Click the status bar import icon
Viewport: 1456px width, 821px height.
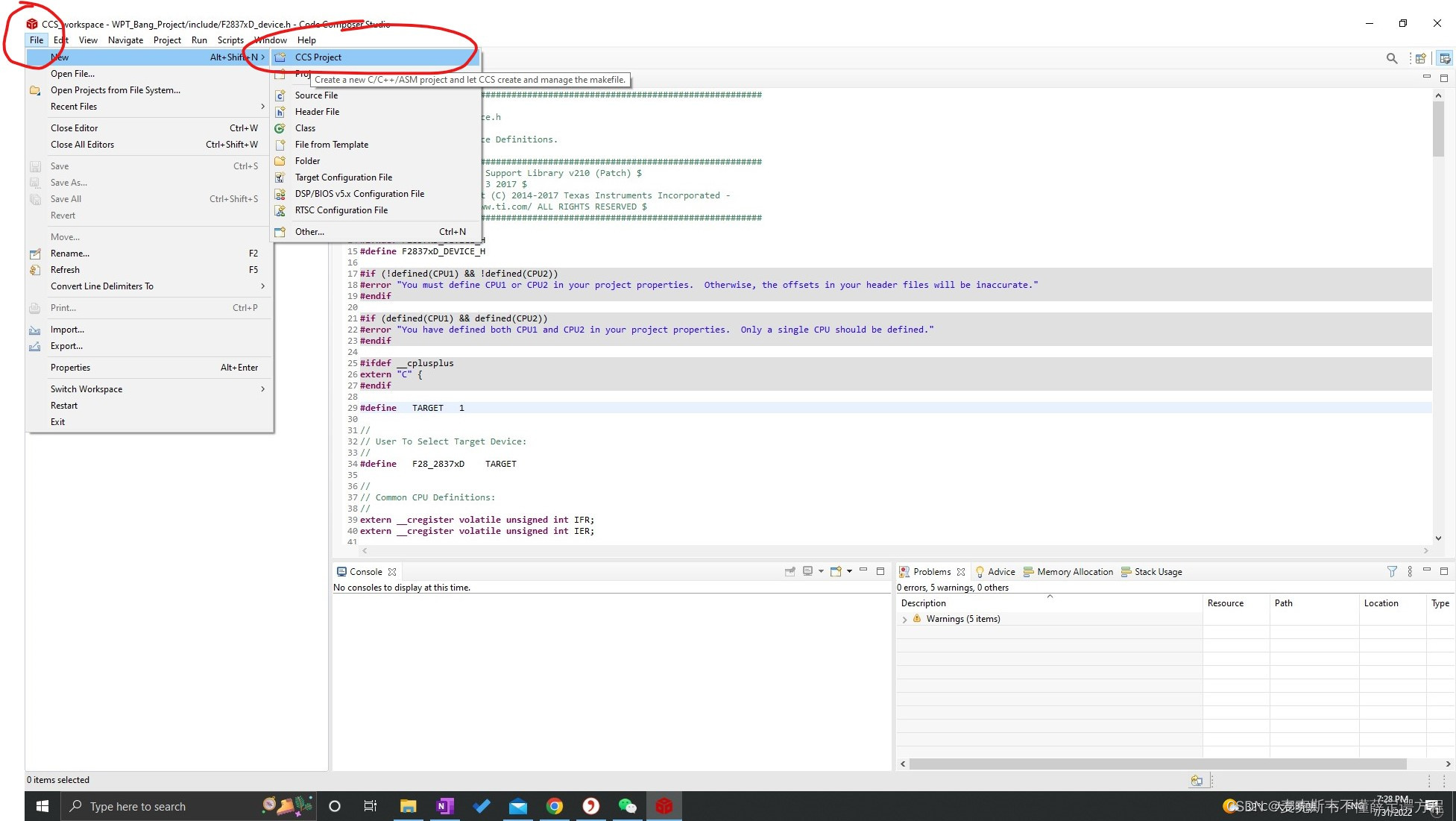pos(1197,781)
